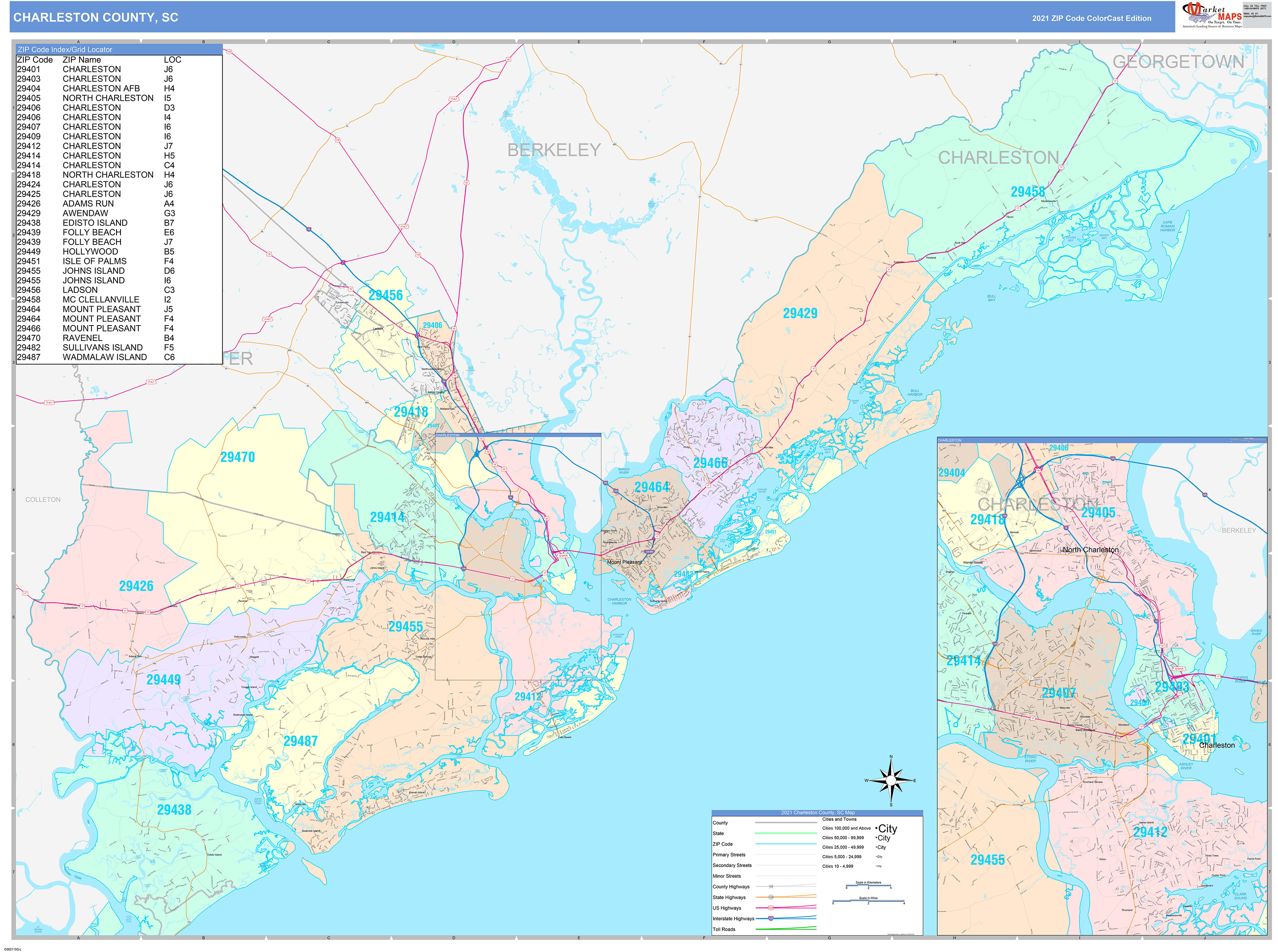Select index row "29449 HOLLYWOOD"
This screenshot has width=1278, height=952.
tap(96, 251)
